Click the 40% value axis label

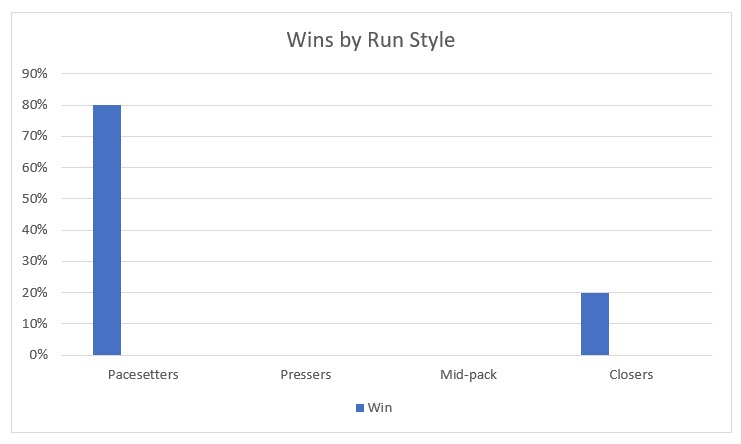[36, 230]
